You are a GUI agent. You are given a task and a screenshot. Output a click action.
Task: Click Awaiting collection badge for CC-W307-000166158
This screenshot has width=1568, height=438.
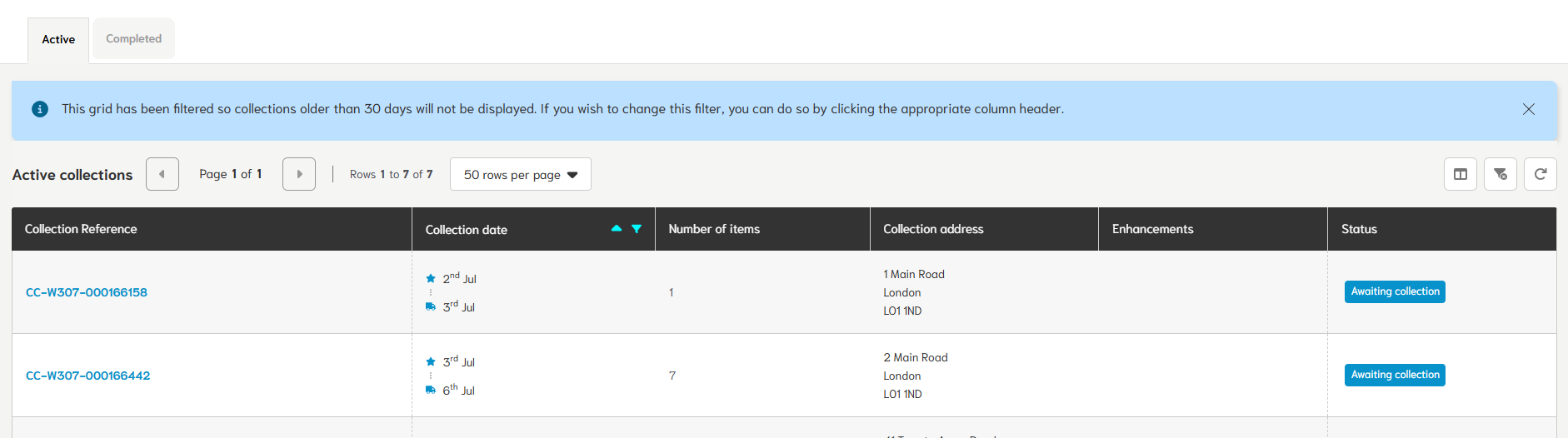pos(1395,291)
